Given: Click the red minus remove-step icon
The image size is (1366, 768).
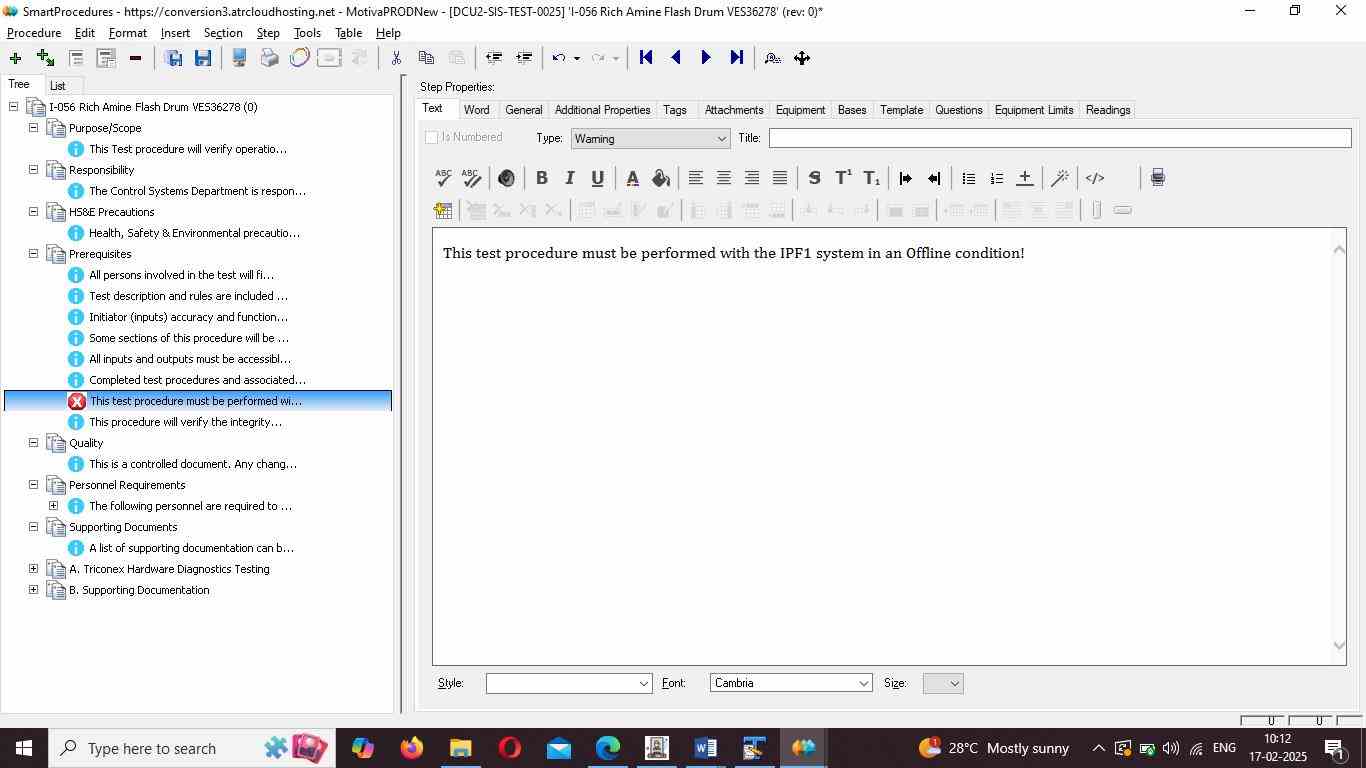Looking at the screenshot, I should pos(135,58).
